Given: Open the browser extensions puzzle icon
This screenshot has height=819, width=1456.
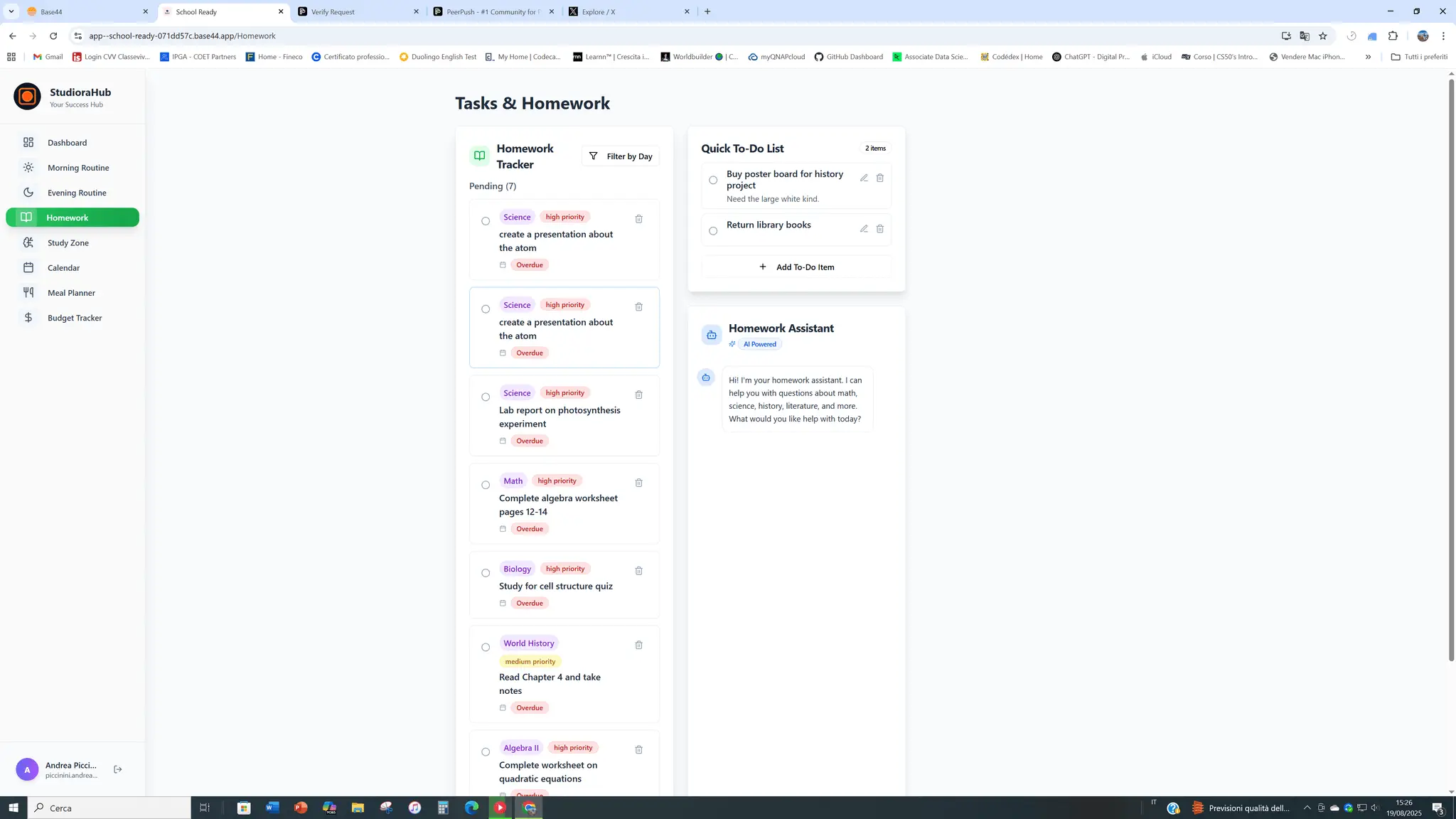Looking at the screenshot, I should [1393, 36].
